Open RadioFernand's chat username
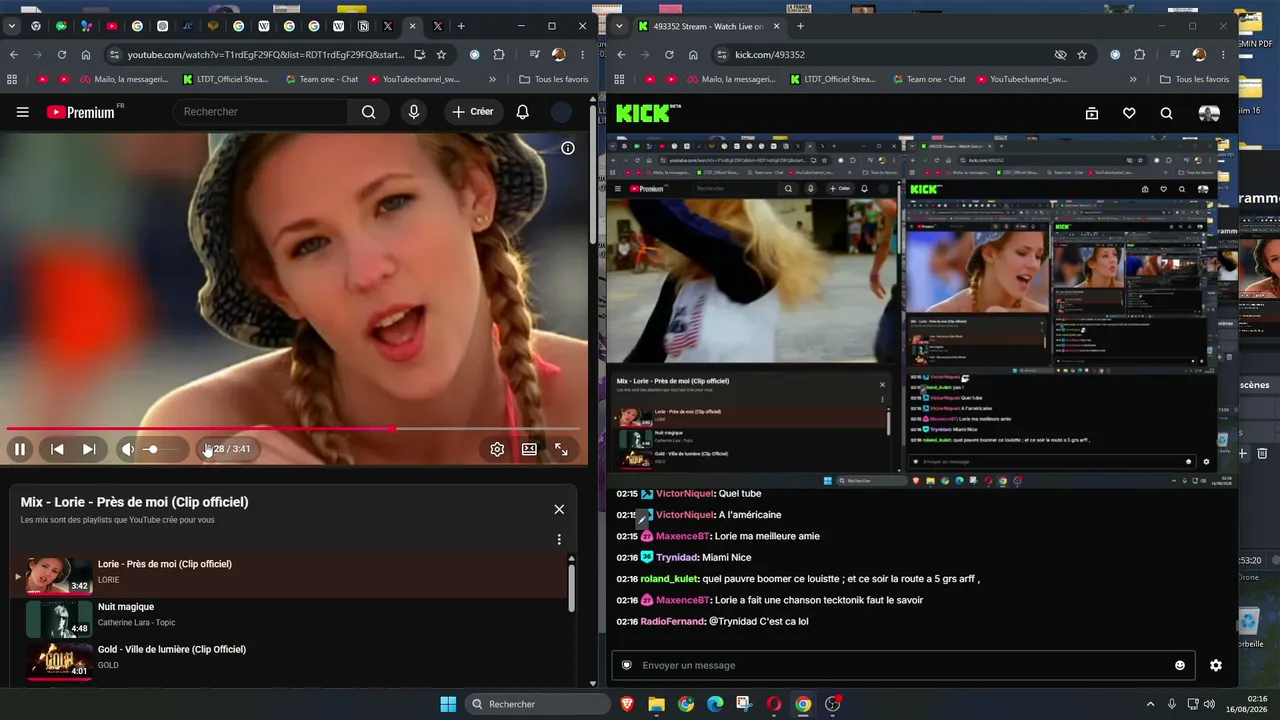 [672, 622]
